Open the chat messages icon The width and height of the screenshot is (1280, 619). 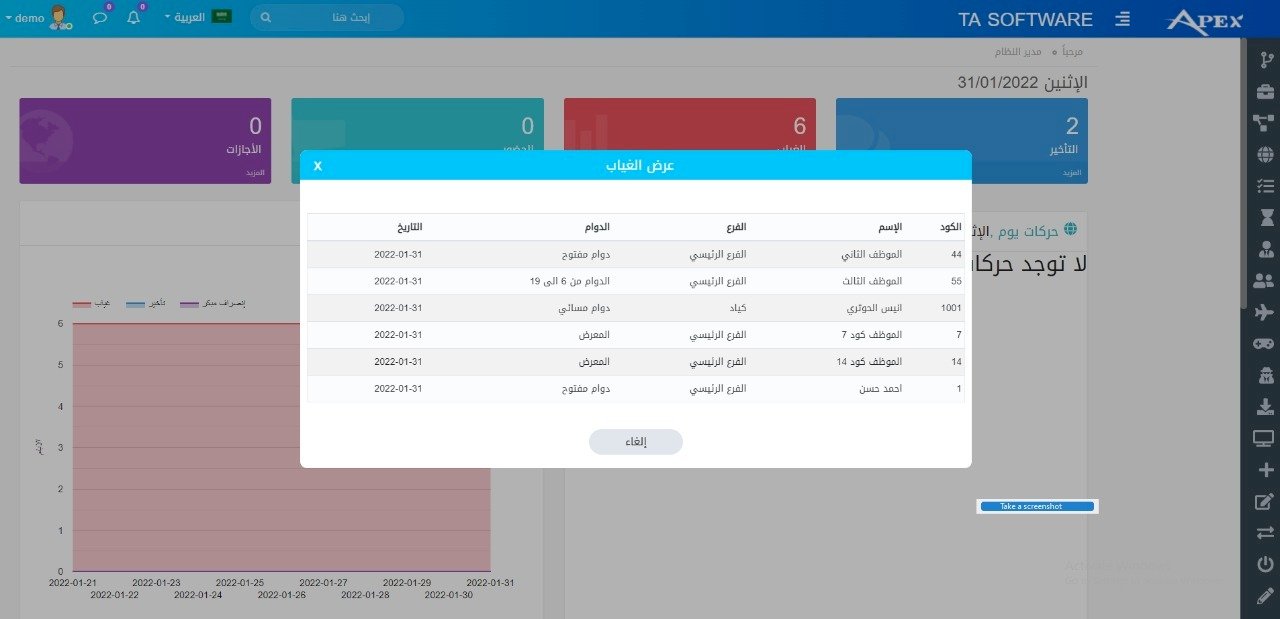tap(100, 18)
